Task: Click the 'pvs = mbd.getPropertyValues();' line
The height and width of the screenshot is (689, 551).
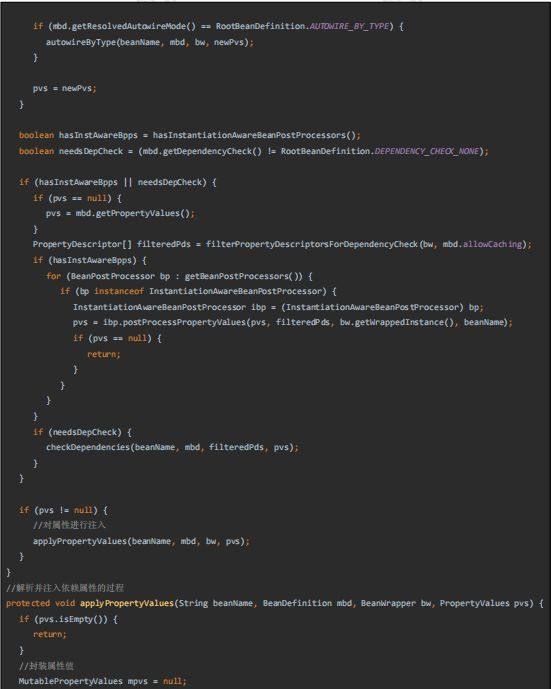Action: coord(120,214)
